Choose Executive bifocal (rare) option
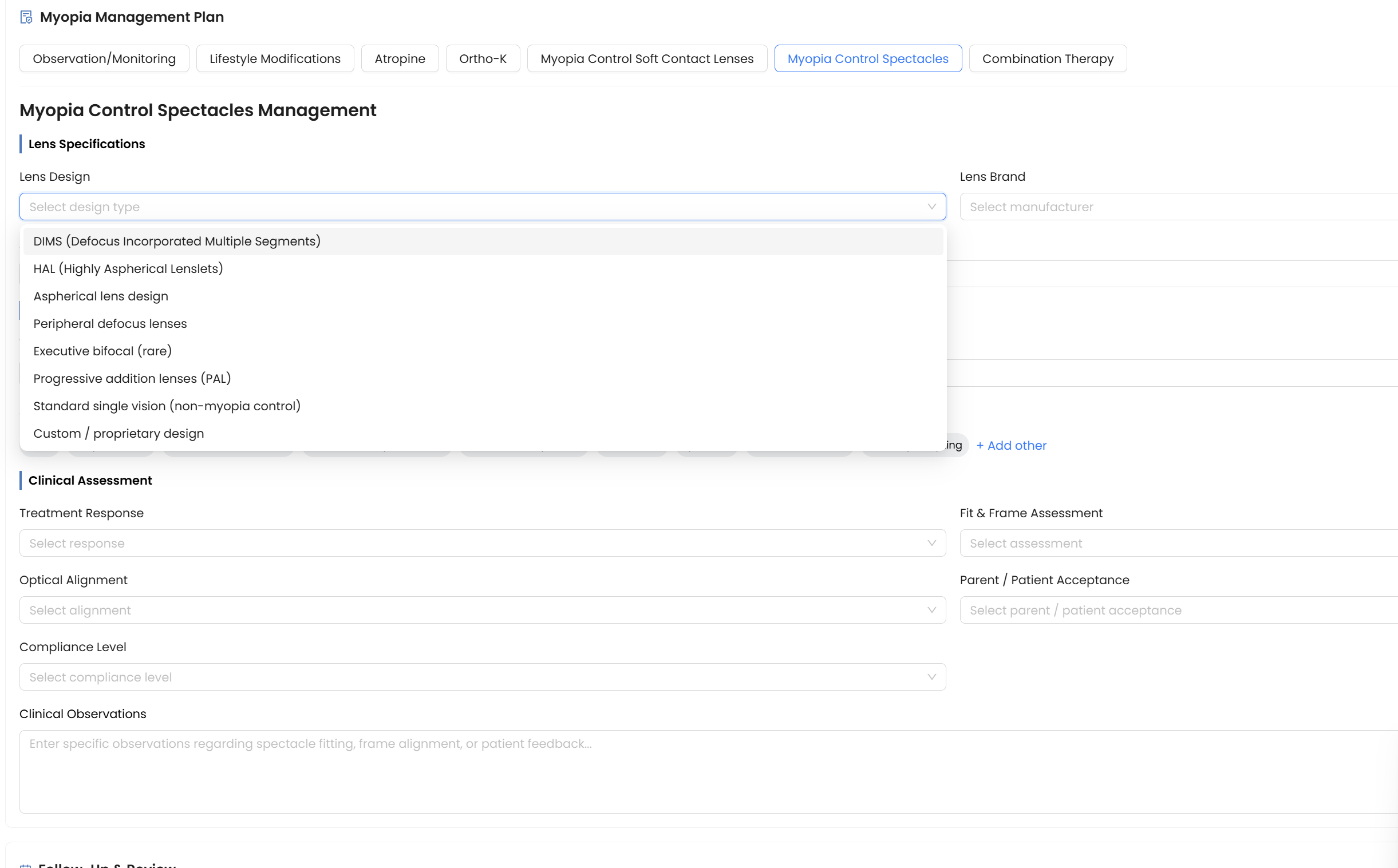Screen dimensions: 1398x868 point(483,351)
